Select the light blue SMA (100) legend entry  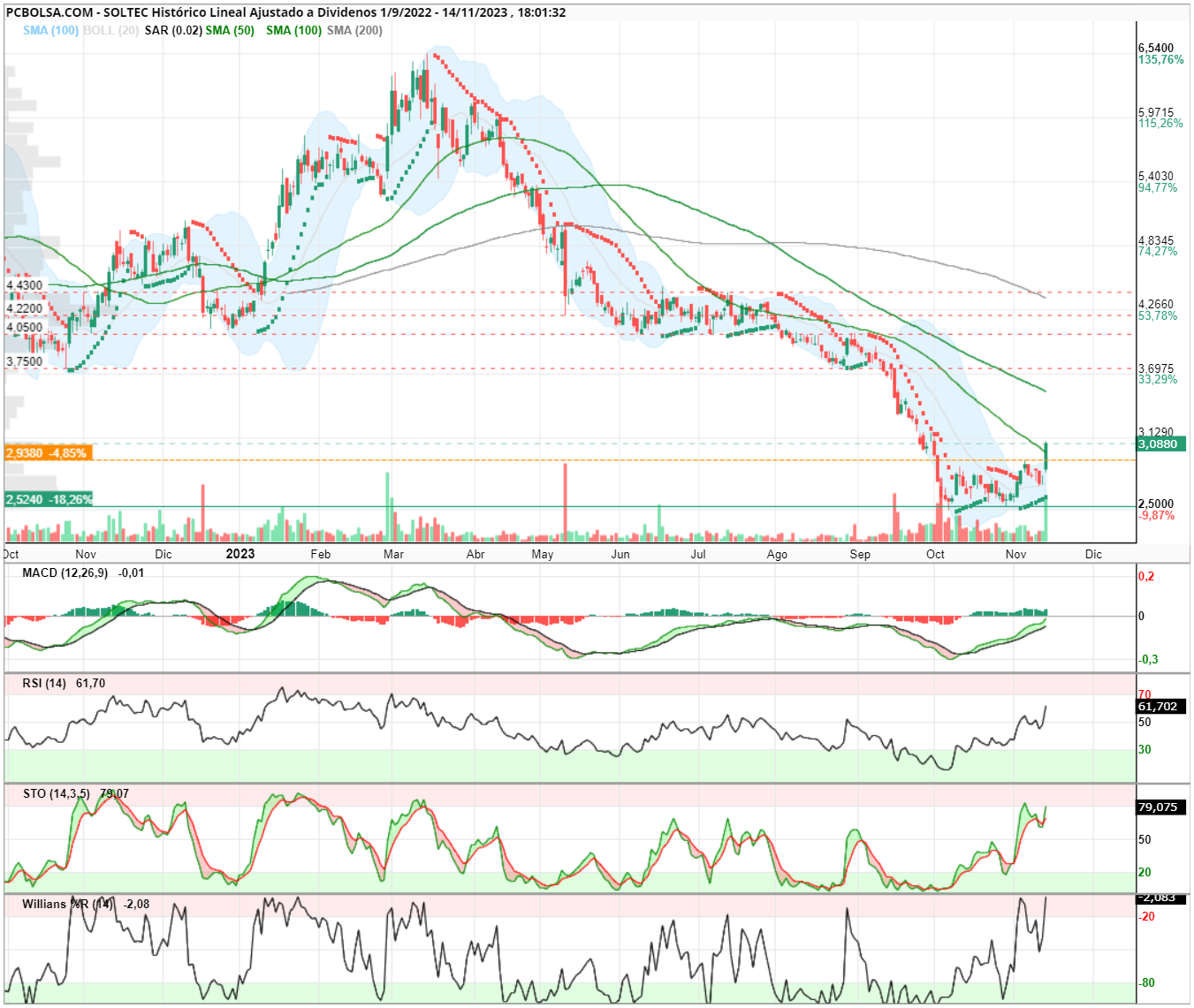pos(50,30)
